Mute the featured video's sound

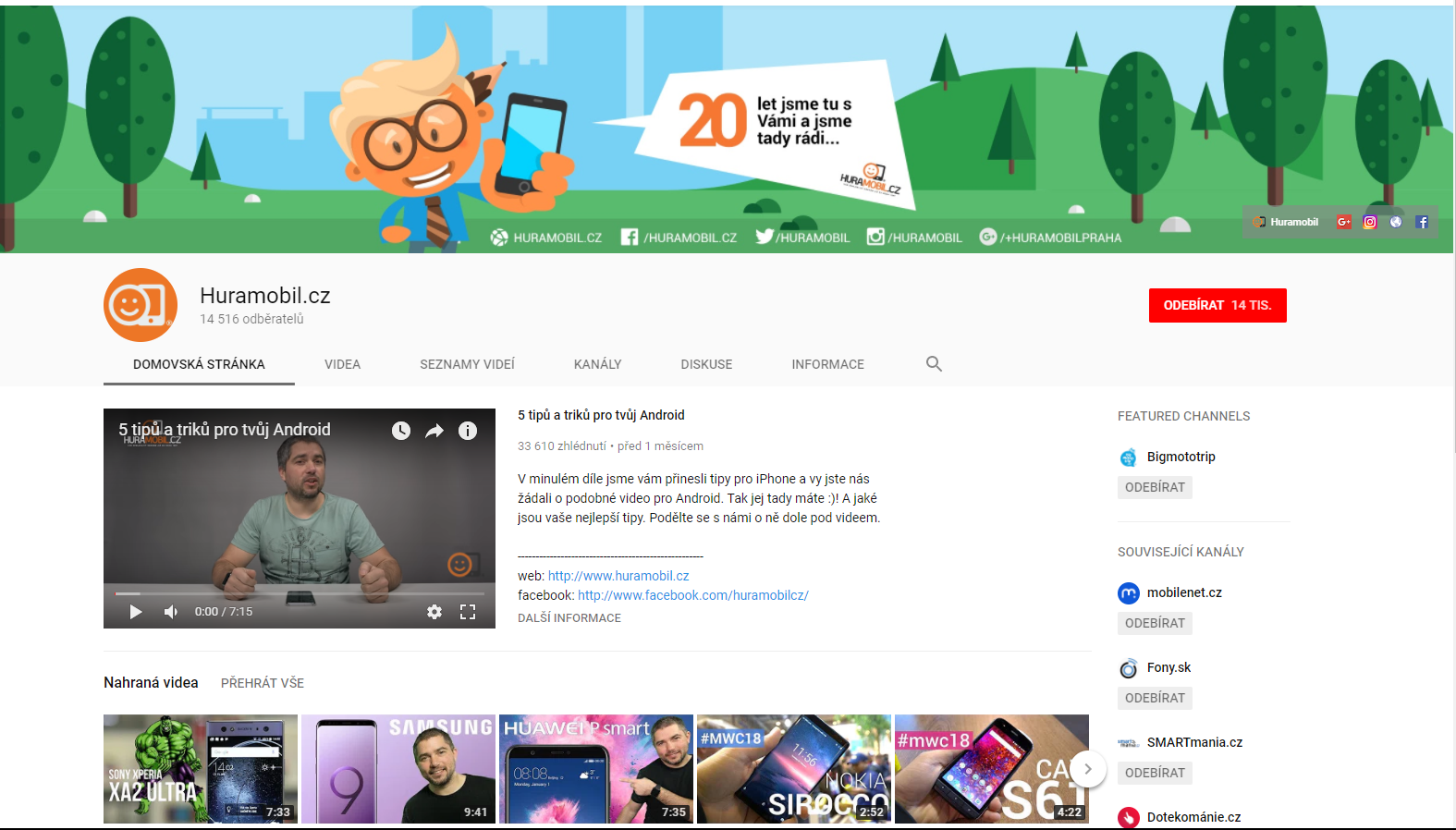(170, 612)
